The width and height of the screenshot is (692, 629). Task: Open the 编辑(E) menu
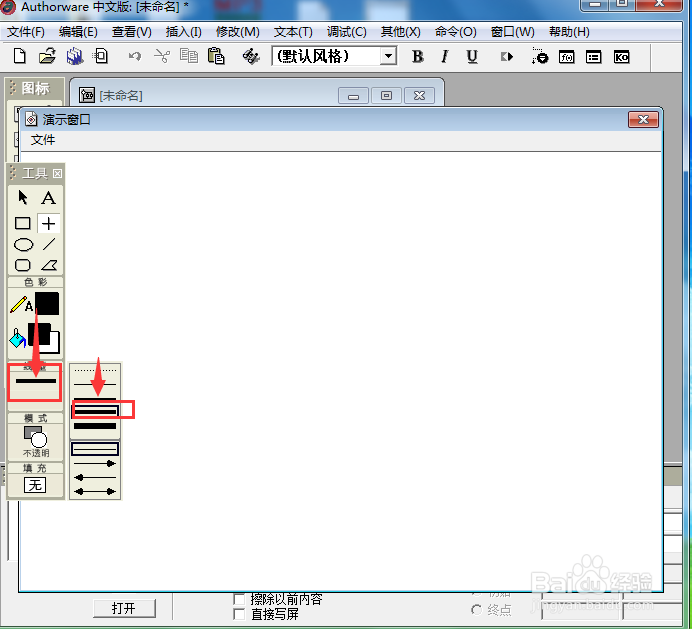point(78,32)
